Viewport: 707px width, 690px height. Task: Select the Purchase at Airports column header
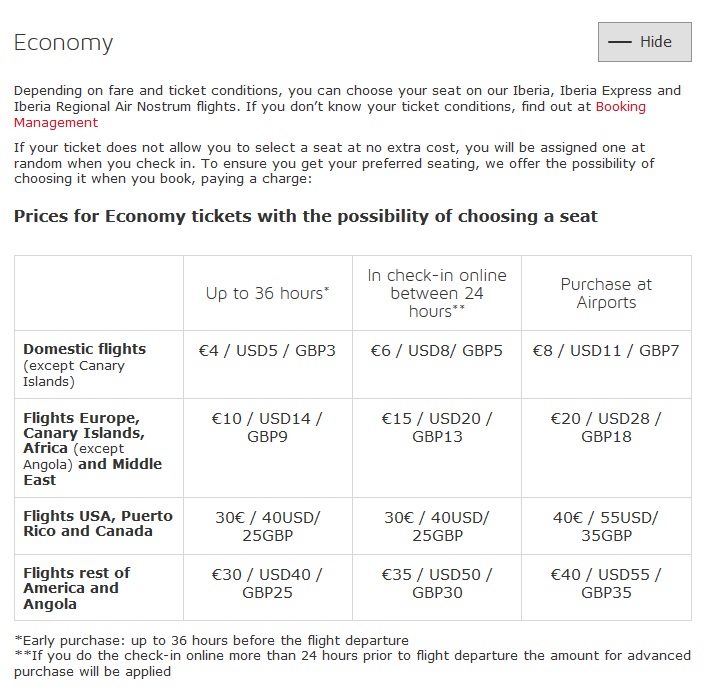tap(606, 293)
